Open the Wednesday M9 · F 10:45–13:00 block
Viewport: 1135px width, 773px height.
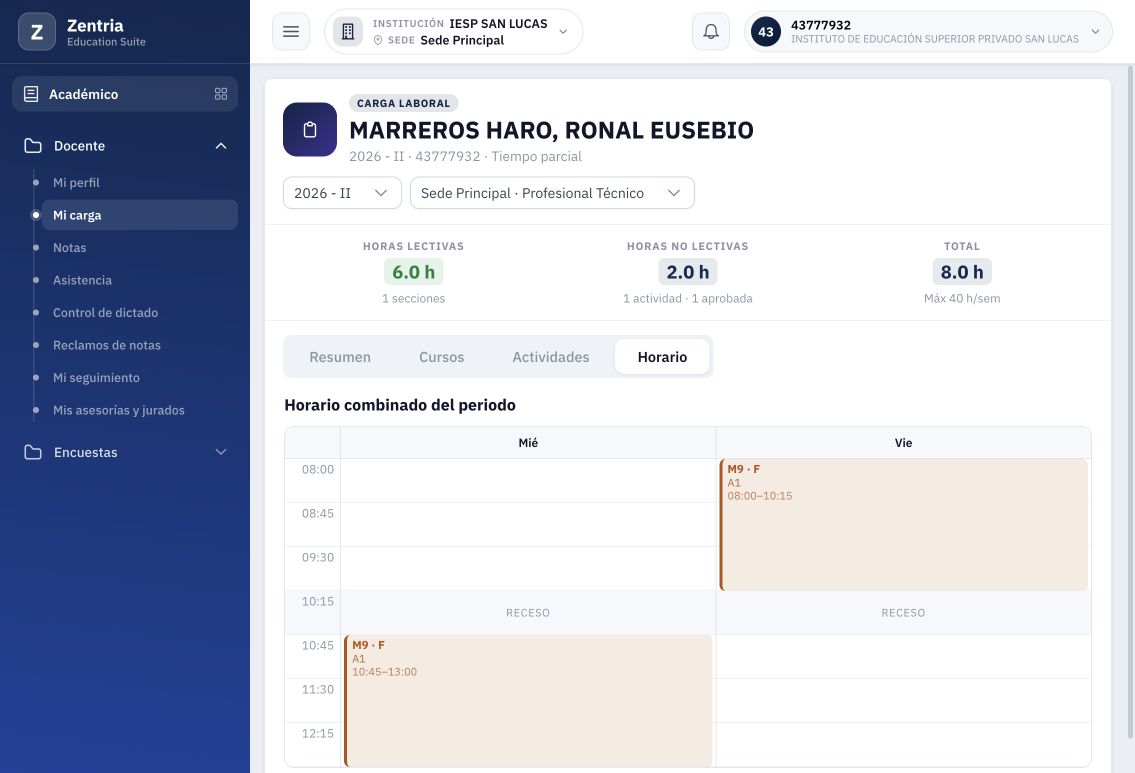(528, 701)
